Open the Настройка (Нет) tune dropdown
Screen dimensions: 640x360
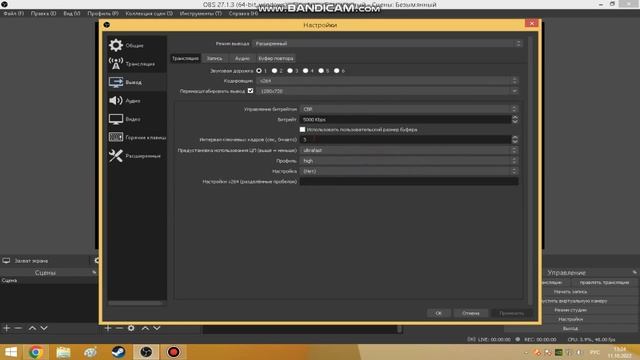pos(409,171)
